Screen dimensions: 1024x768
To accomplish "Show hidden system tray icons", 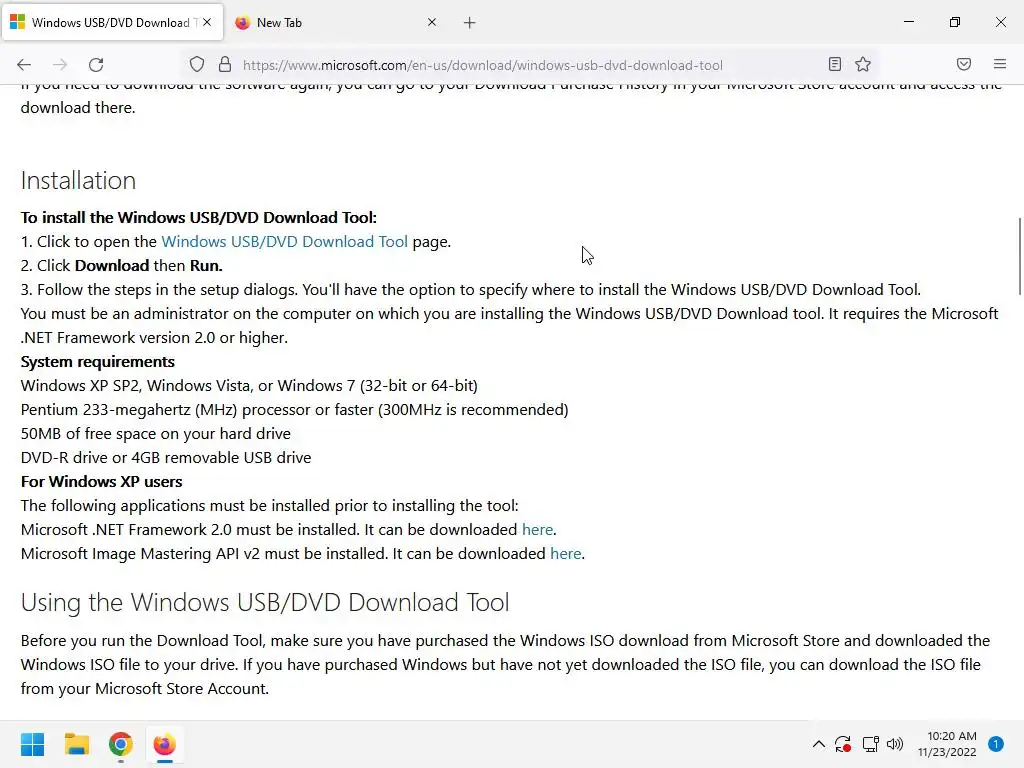I will point(818,744).
